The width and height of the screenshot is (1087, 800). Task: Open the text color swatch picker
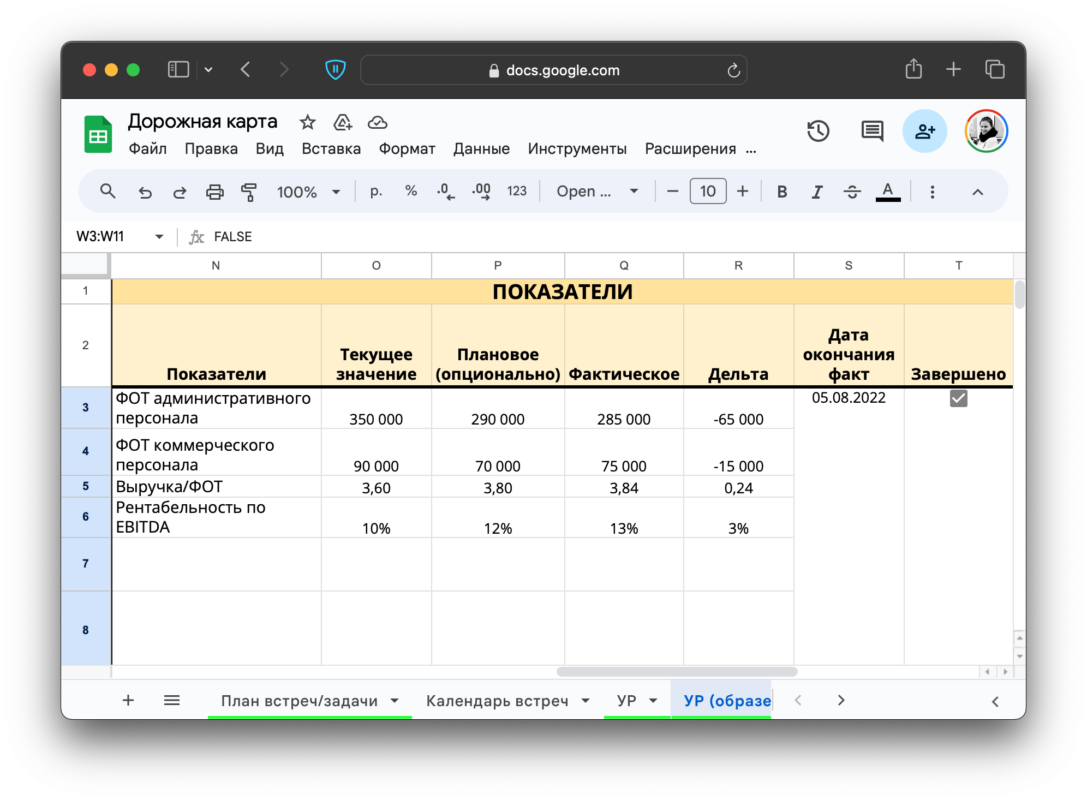887,191
